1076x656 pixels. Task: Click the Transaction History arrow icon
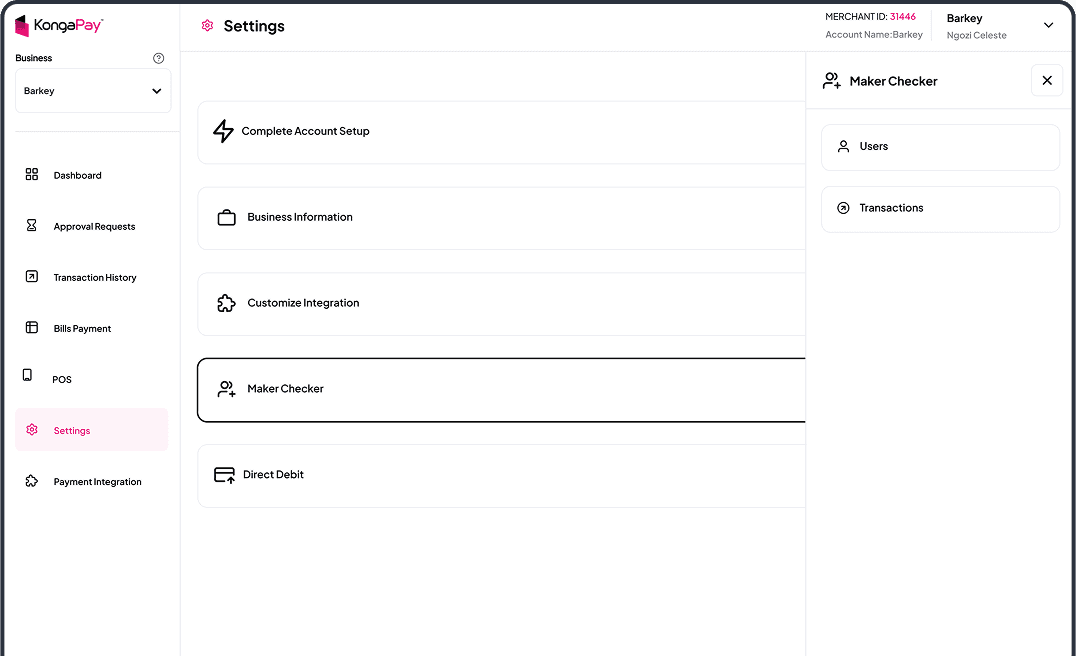30,277
